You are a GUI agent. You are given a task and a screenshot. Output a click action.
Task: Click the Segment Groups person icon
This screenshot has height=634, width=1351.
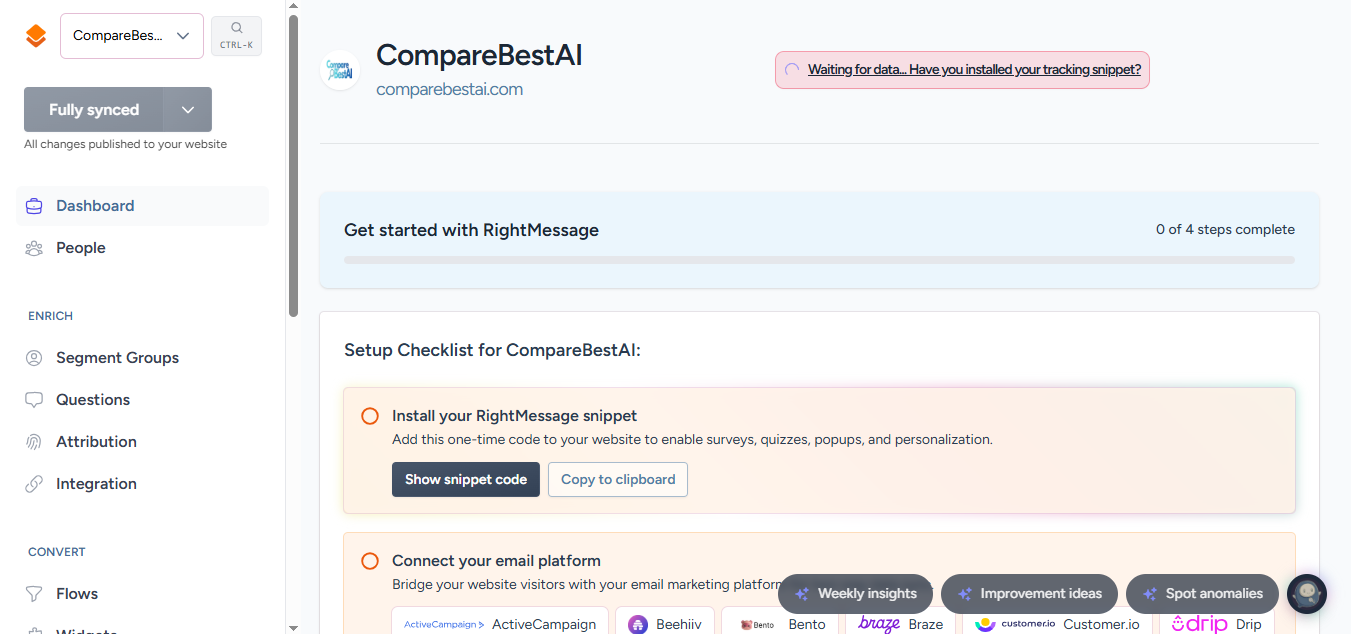(34, 358)
